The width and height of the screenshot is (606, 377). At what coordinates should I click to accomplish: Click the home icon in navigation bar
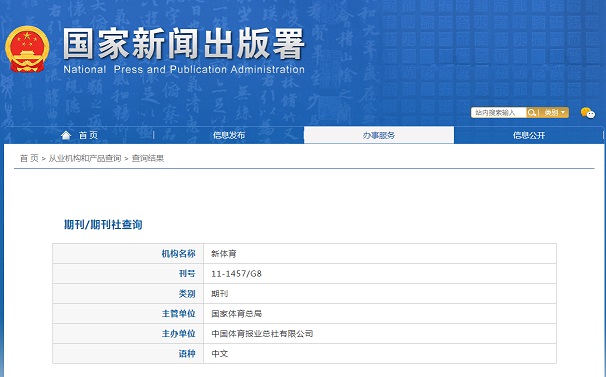point(66,135)
